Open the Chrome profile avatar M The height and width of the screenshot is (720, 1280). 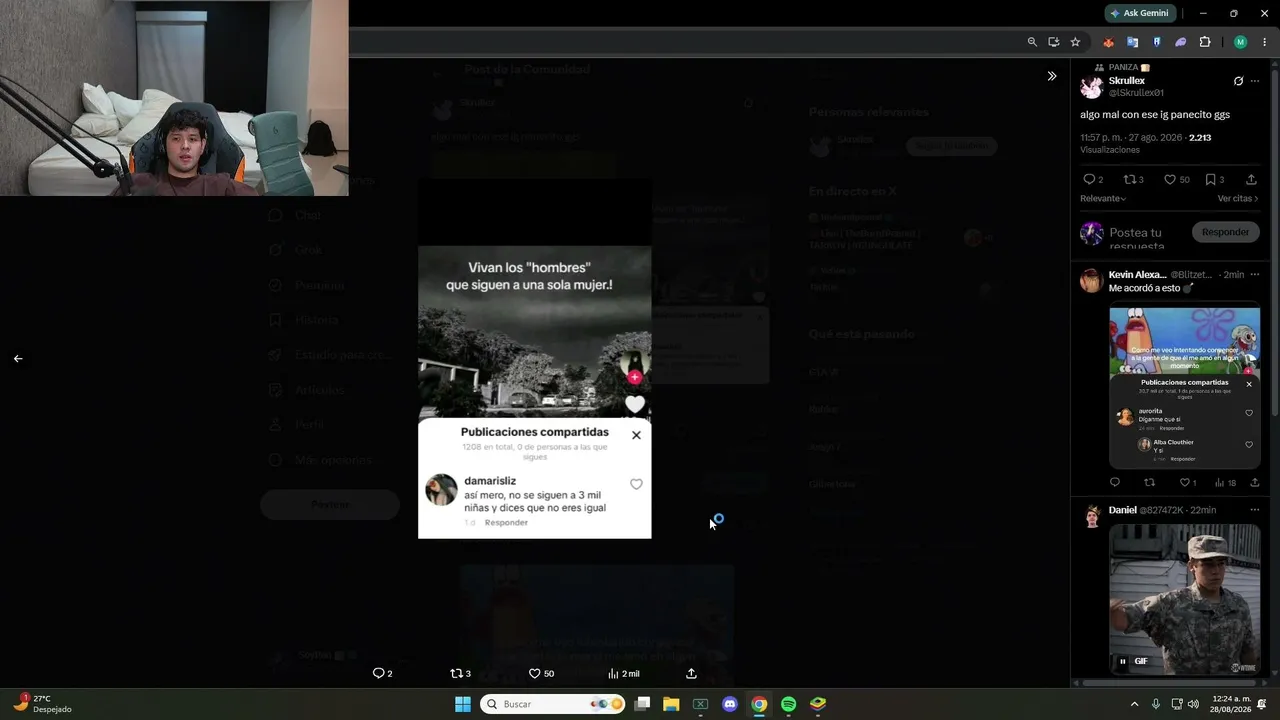point(1240,42)
